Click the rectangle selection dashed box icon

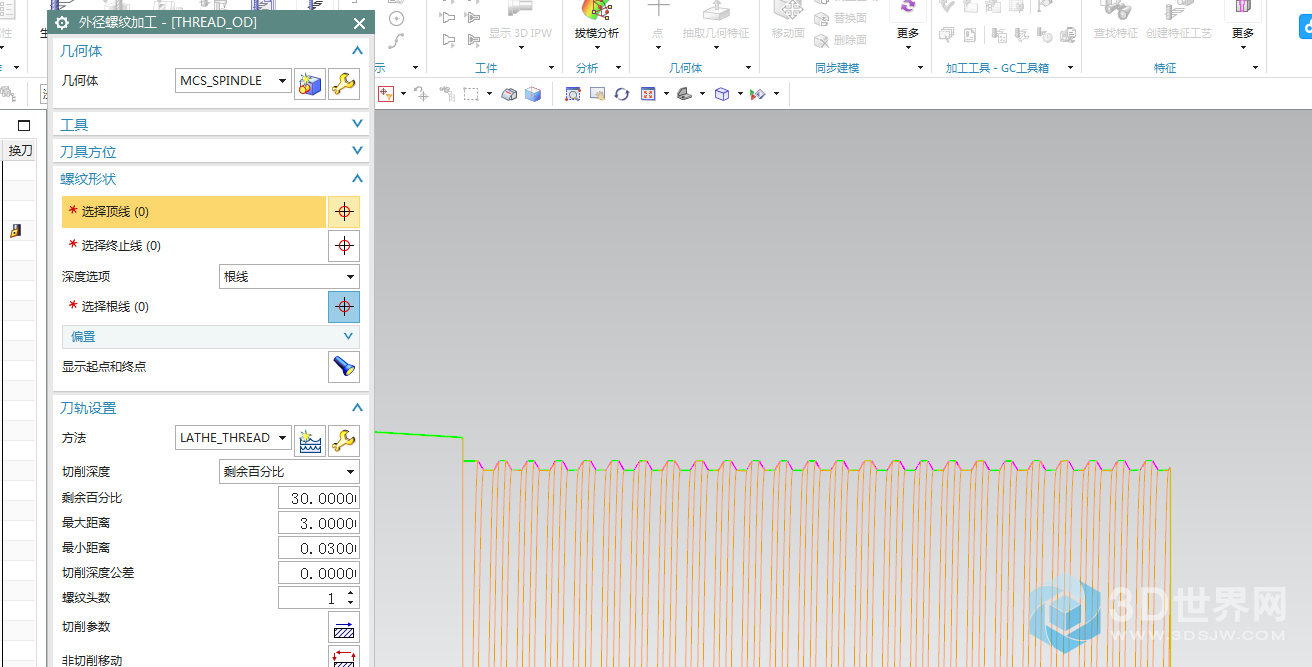(471, 94)
